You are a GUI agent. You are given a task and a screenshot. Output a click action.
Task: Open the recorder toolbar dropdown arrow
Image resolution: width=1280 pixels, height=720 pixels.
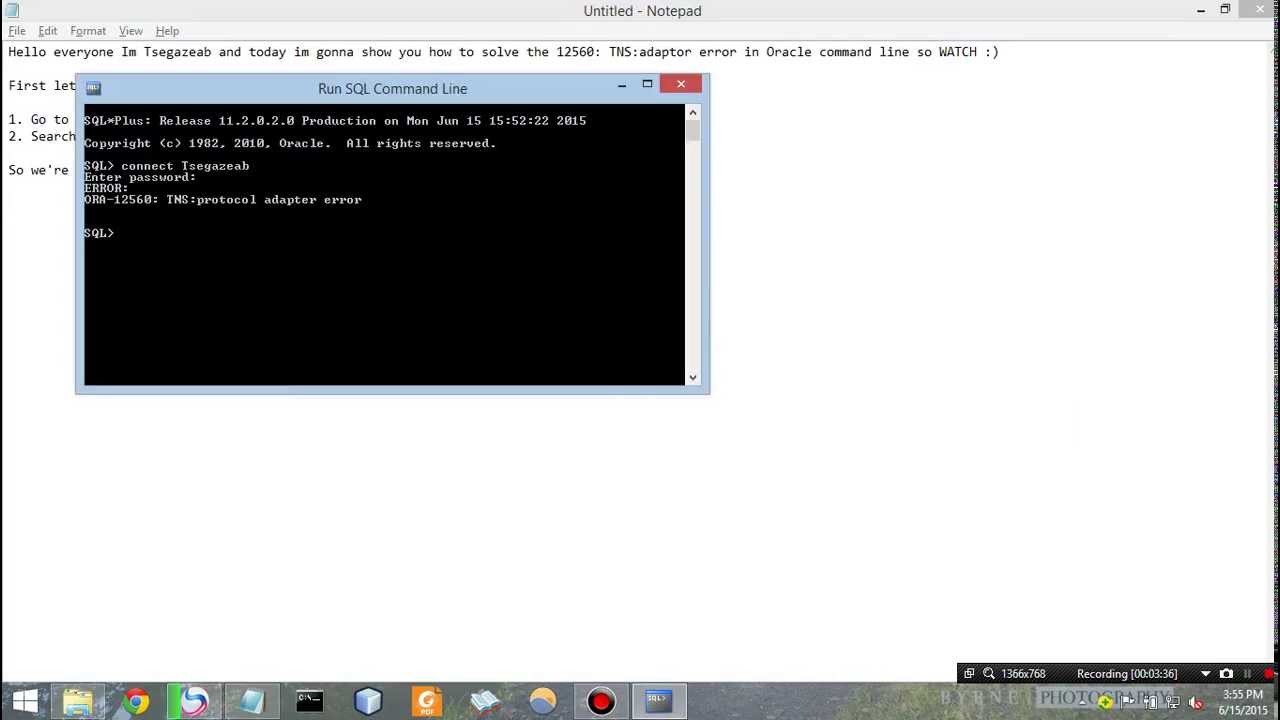(1205, 674)
